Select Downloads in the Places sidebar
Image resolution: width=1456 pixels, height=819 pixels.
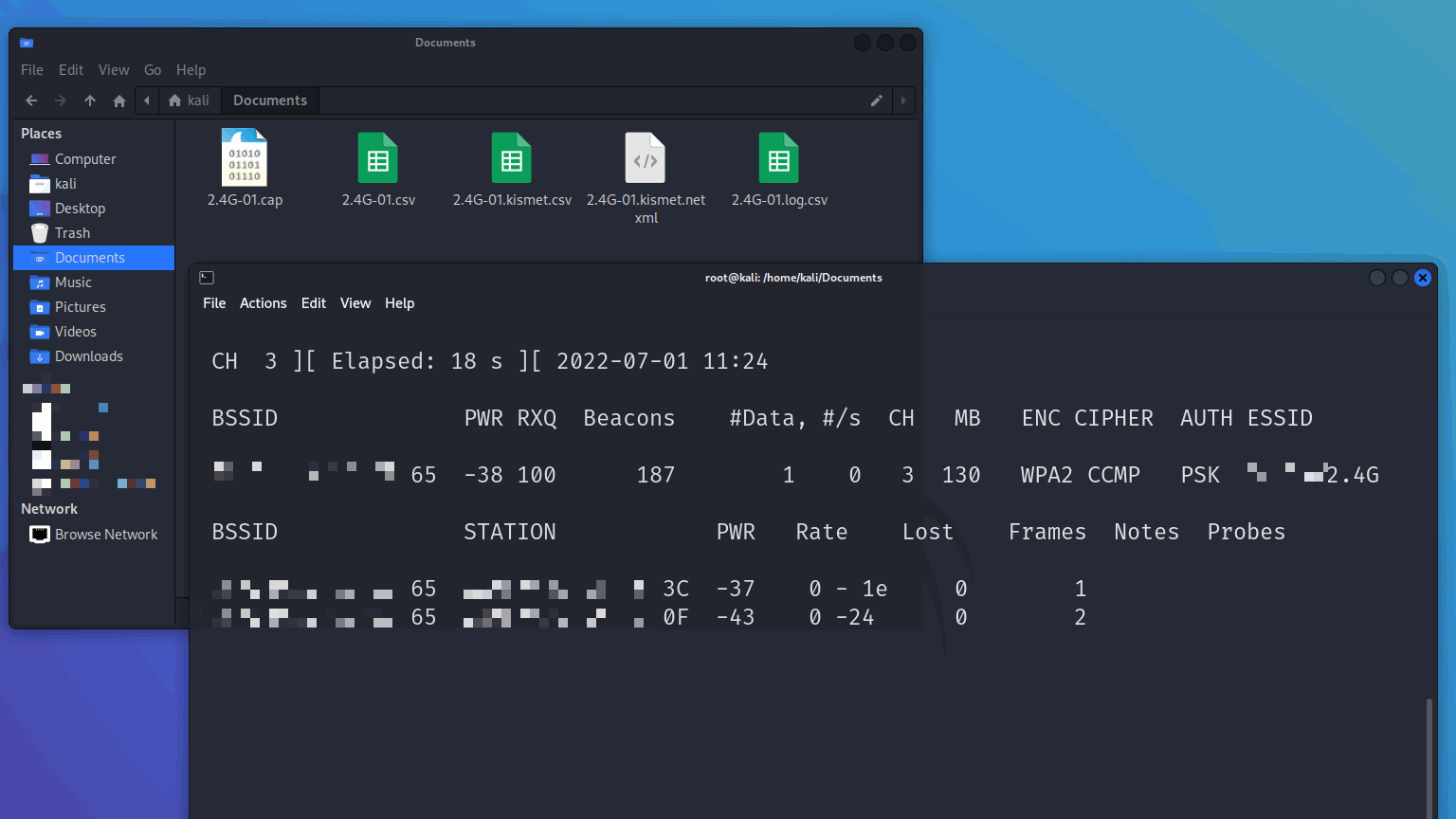click(x=88, y=356)
